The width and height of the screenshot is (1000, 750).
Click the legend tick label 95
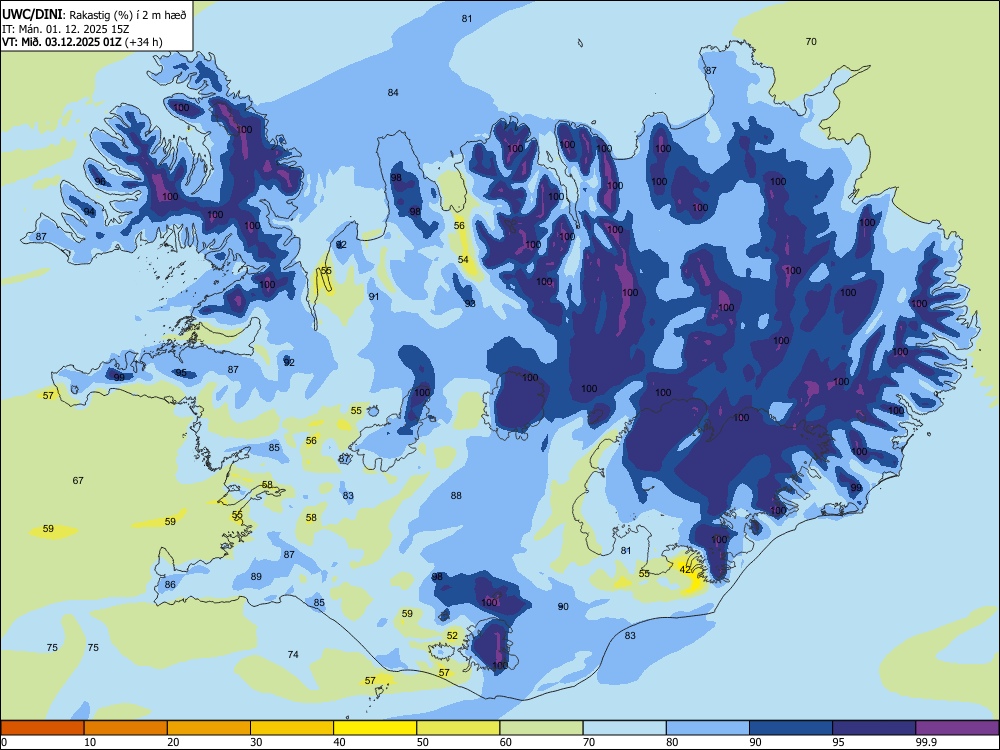(x=839, y=742)
